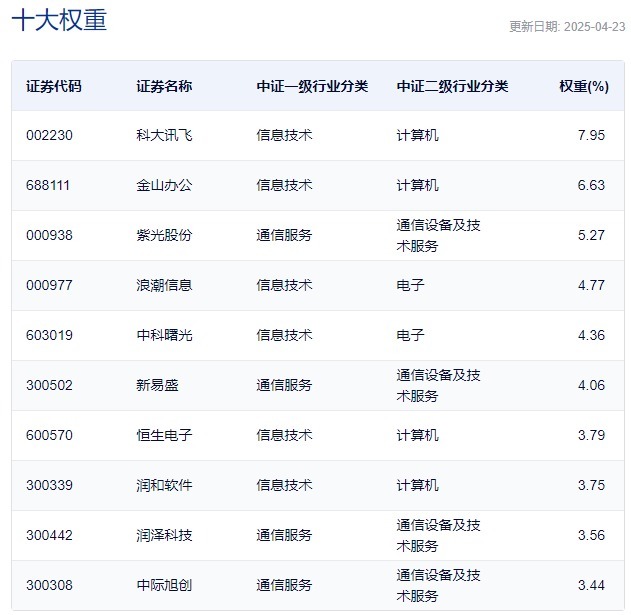Select stock code 002230
This screenshot has width=631, height=615.
pyautogui.click(x=49, y=135)
